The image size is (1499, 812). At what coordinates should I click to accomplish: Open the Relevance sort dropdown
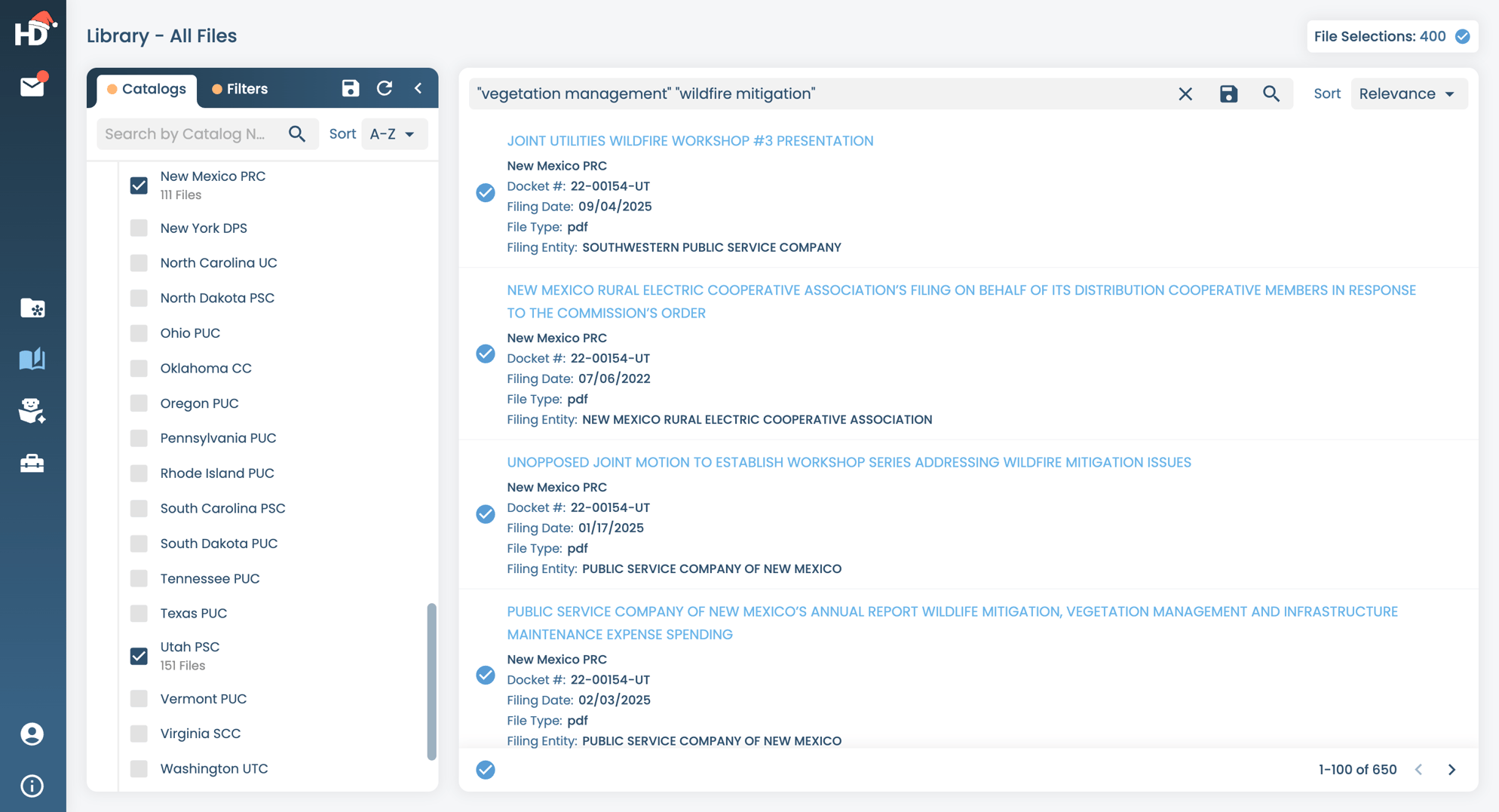1407,93
